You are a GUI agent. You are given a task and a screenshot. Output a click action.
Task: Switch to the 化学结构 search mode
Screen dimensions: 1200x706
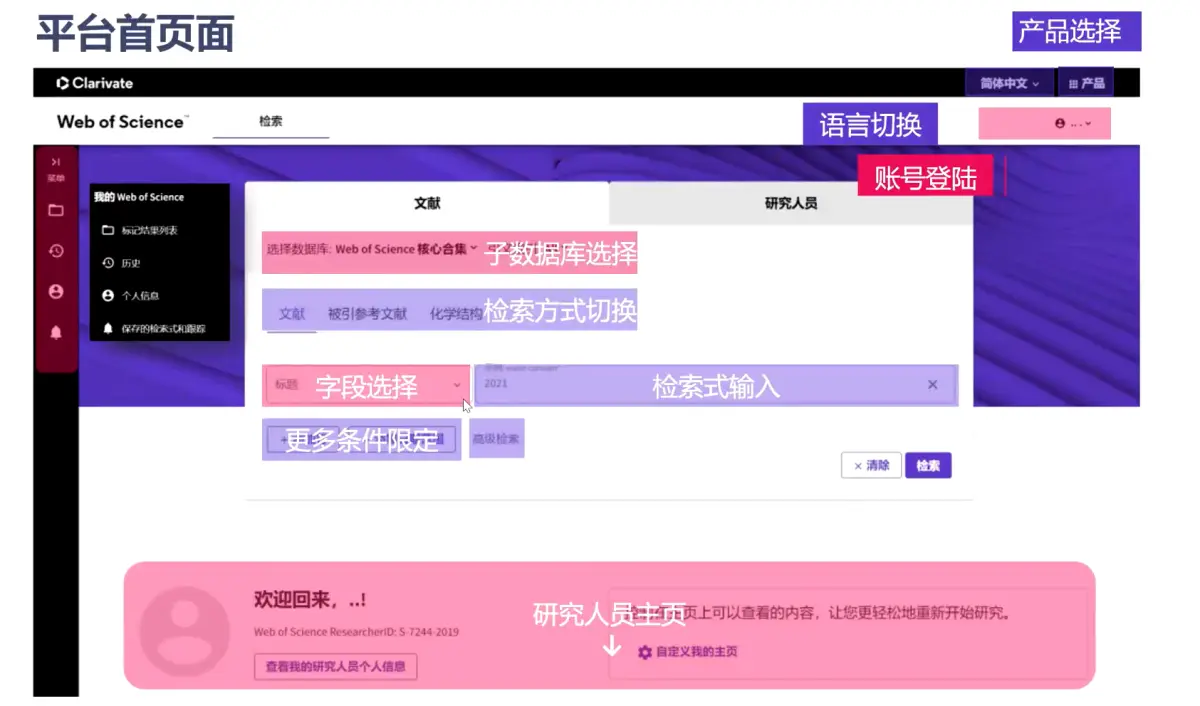pos(456,314)
